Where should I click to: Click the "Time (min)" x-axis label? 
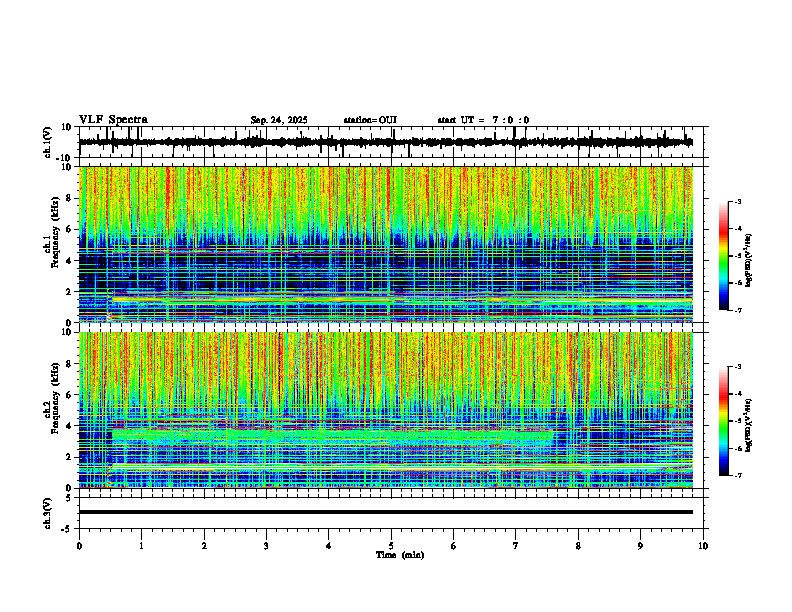400,555
